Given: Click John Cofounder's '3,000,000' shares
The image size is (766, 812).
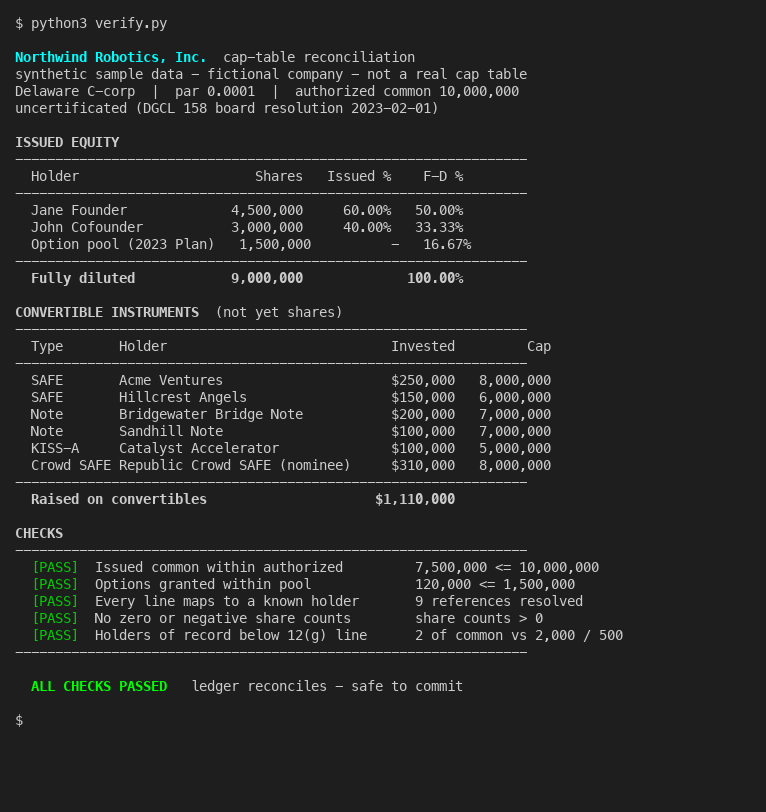Looking at the screenshot, I should (x=267, y=227).
